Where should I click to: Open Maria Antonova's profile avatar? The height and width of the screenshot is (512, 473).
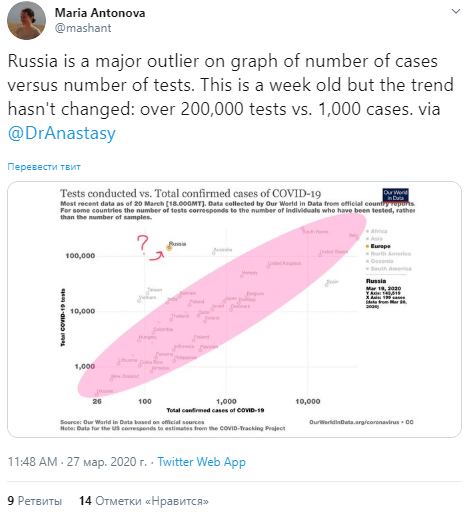(x=26, y=20)
